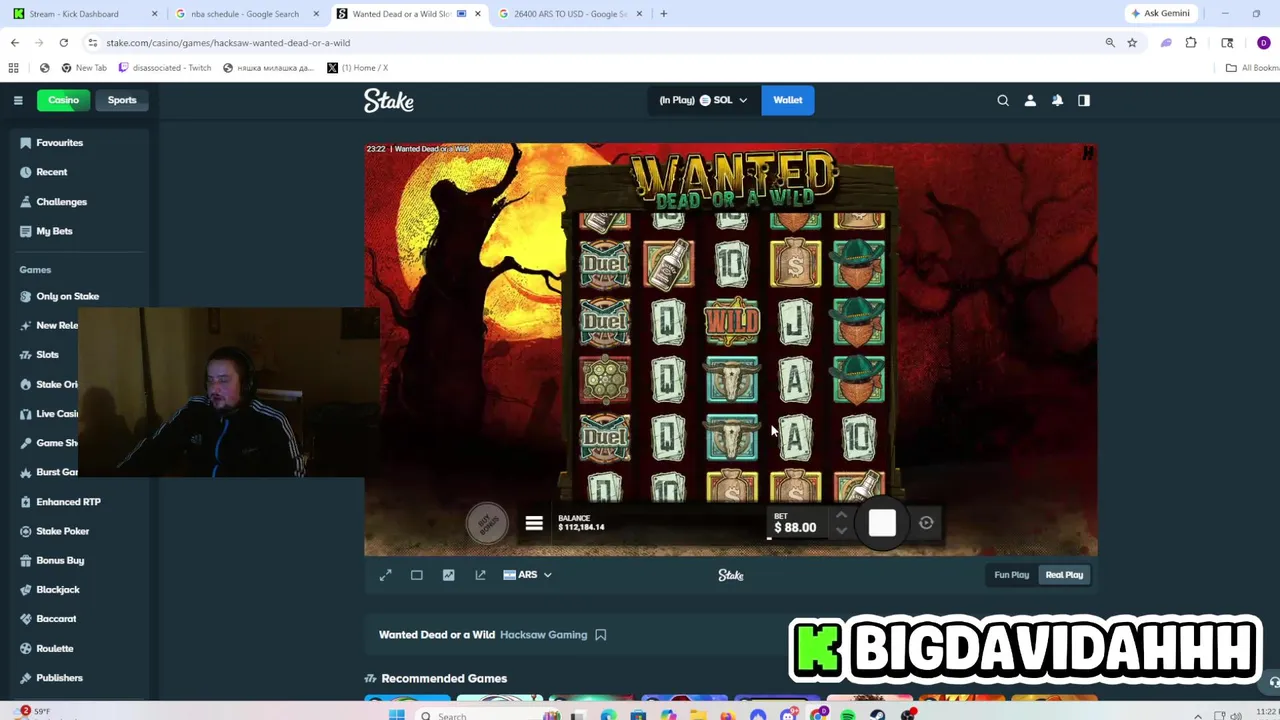Click the Recommended Games heading

click(x=444, y=679)
